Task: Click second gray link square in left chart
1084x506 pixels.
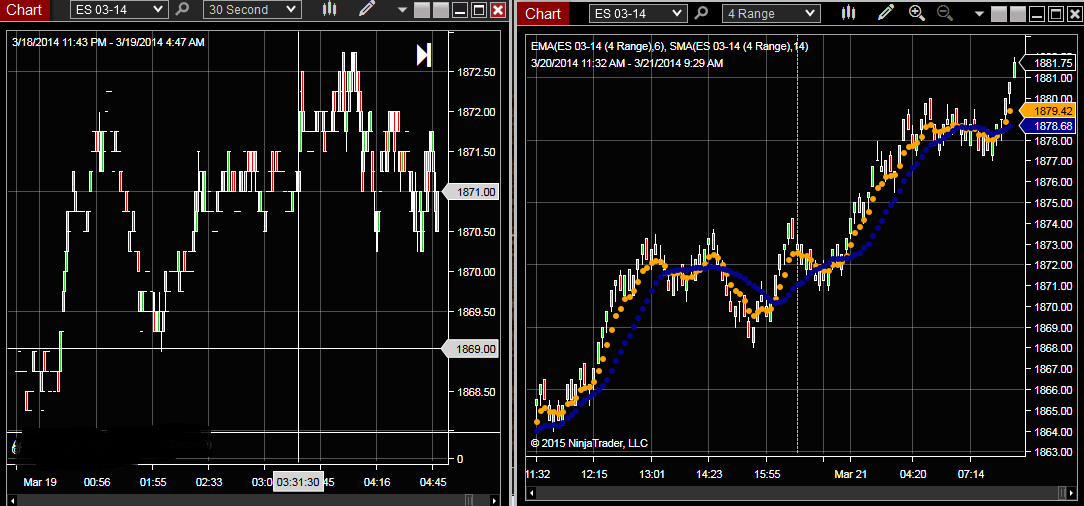Action: (x=439, y=11)
